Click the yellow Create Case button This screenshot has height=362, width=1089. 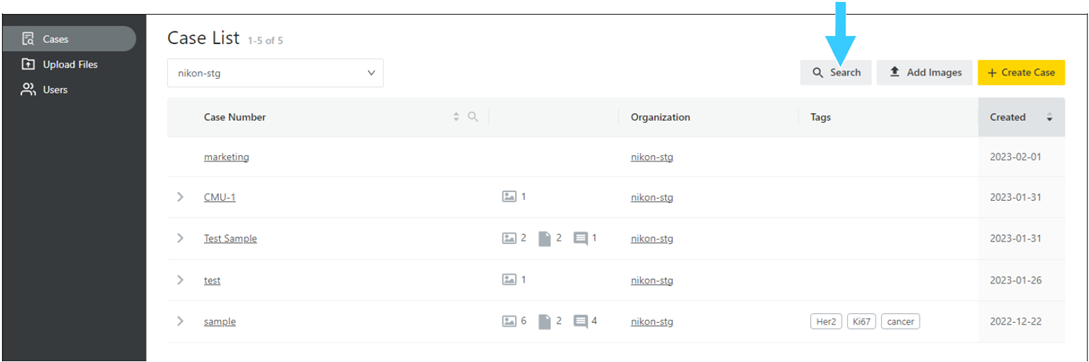(x=1021, y=72)
